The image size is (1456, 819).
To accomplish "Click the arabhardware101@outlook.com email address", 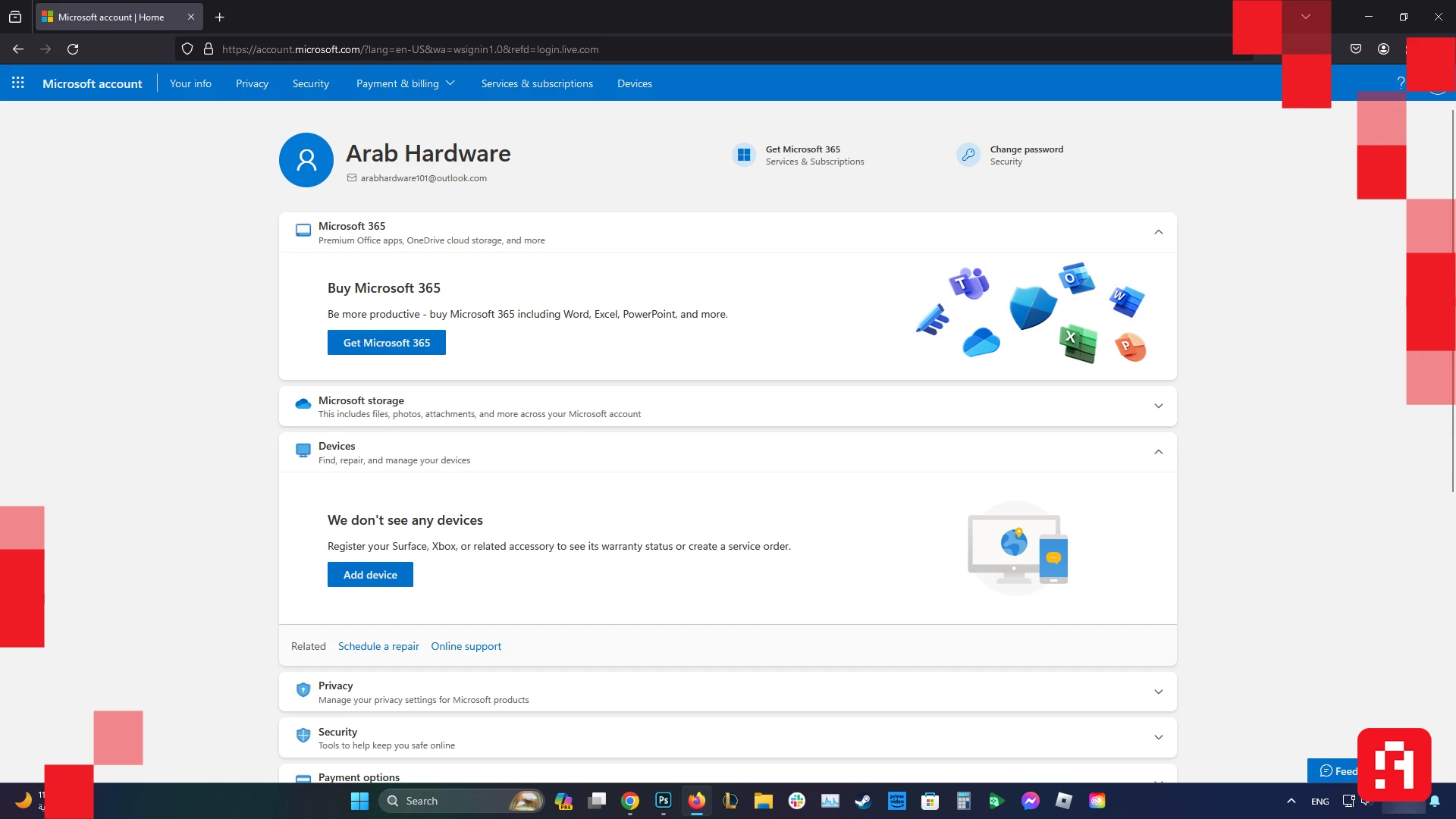I will (424, 178).
